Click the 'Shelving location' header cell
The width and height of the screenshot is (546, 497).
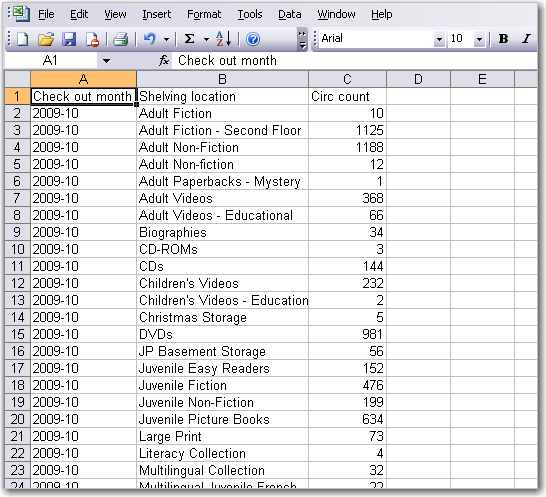coord(222,96)
